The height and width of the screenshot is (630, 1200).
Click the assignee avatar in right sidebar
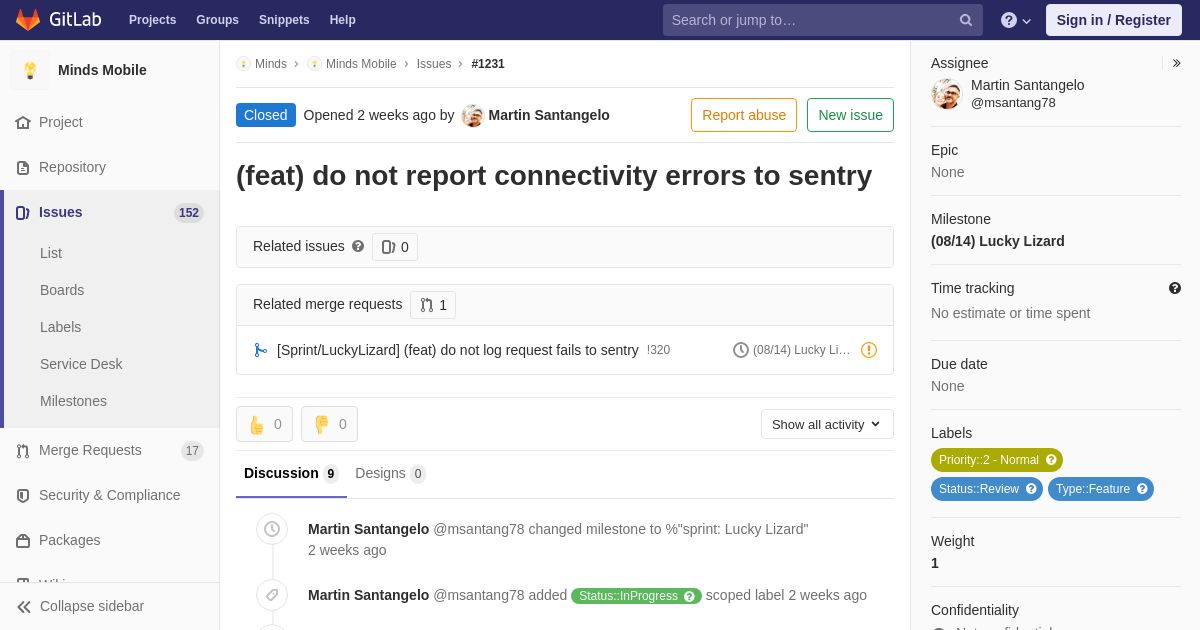pos(946,94)
